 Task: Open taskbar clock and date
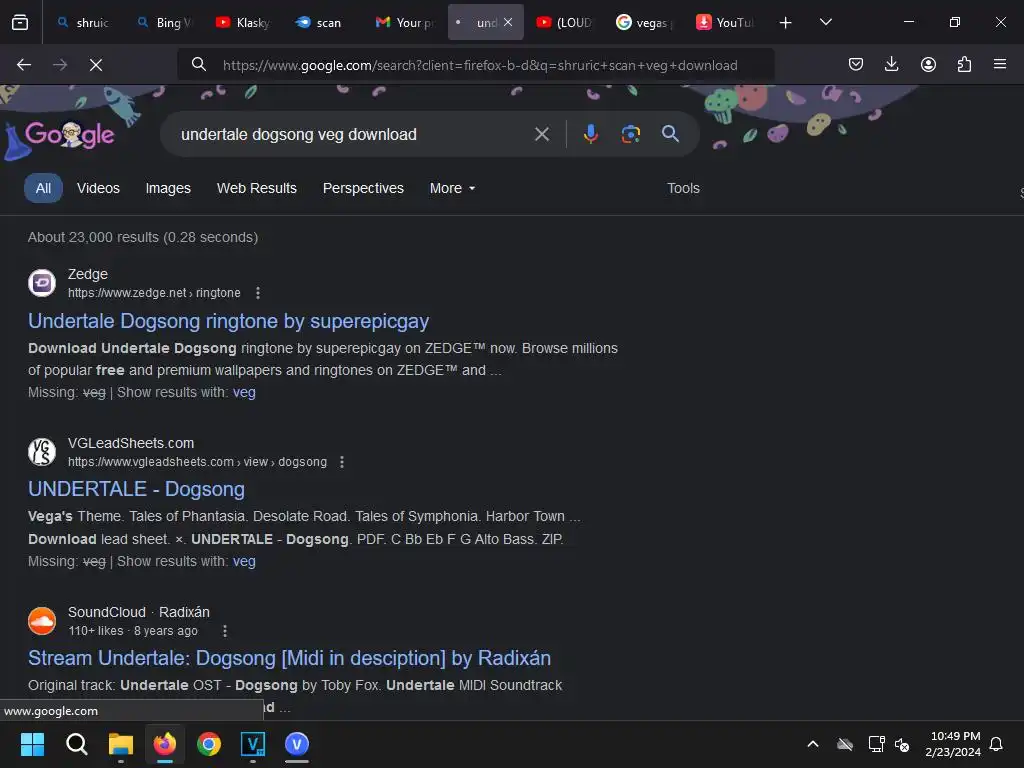click(953, 744)
